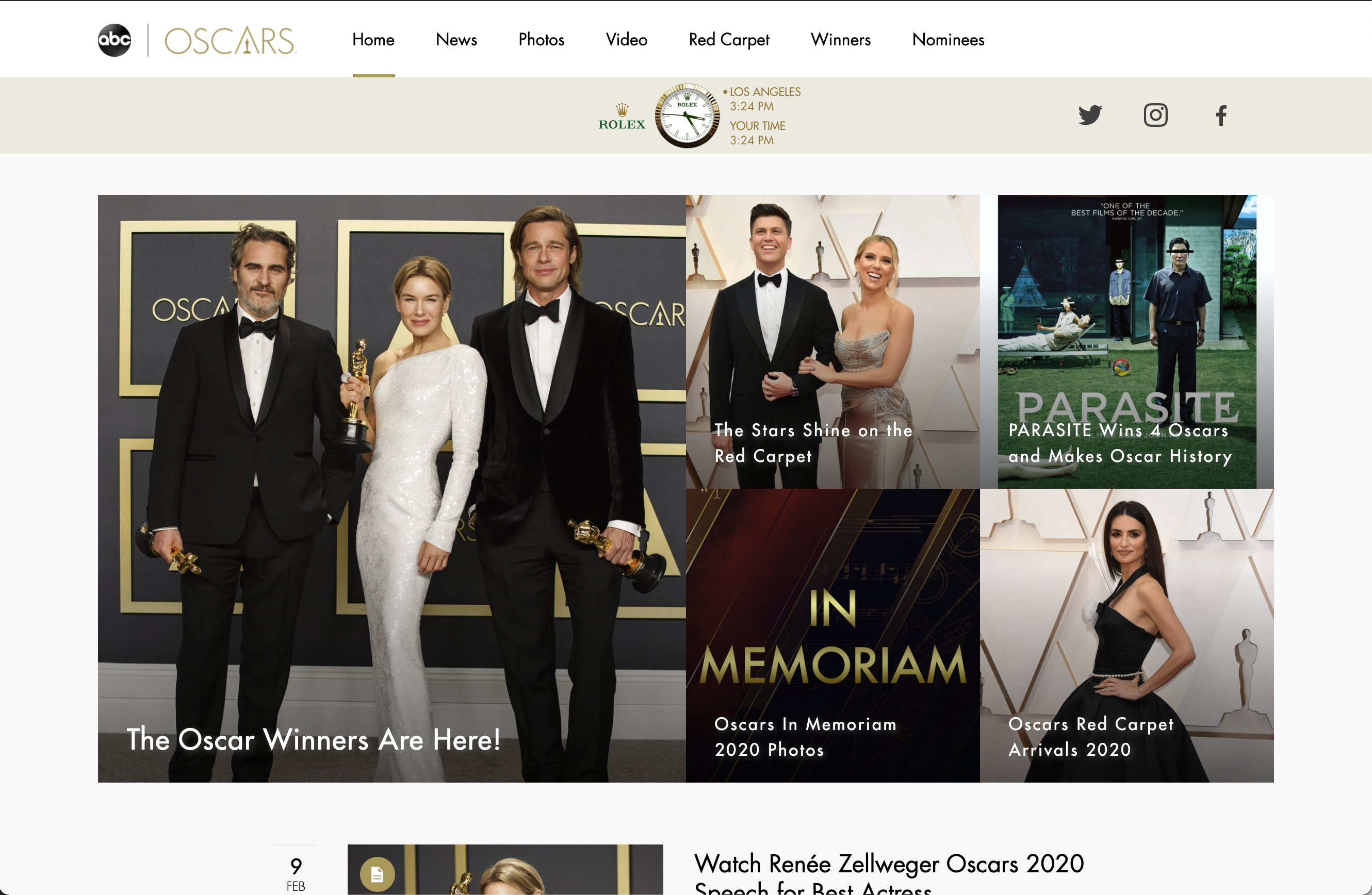This screenshot has width=1372, height=895.
Task: Open 'Oscars Red Carpet Arrivals 2020' tile
Action: [1126, 635]
